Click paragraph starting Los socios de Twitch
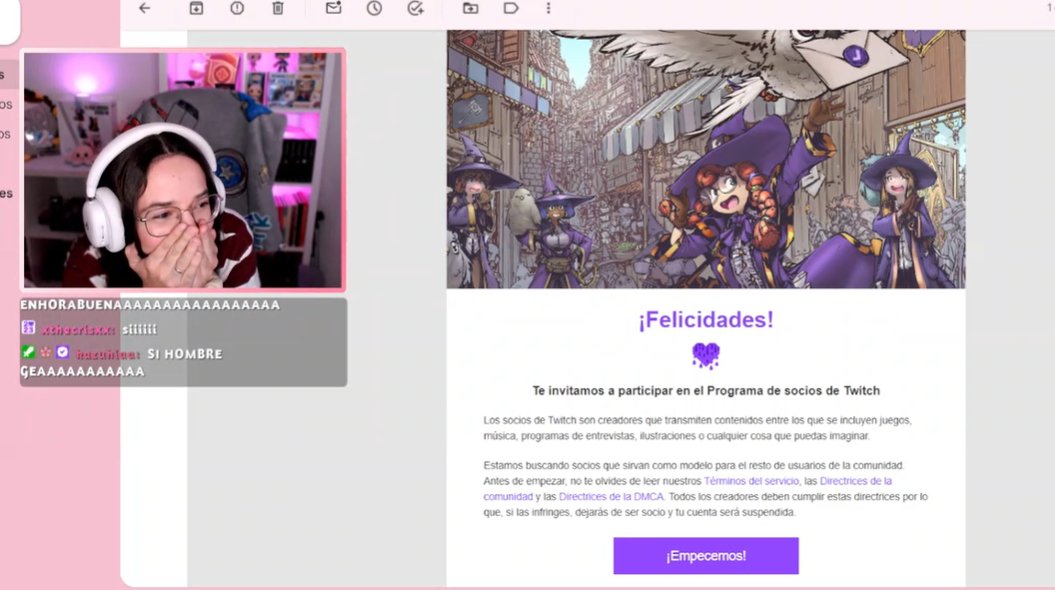The image size is (1055, 590). tap(697, 428)
